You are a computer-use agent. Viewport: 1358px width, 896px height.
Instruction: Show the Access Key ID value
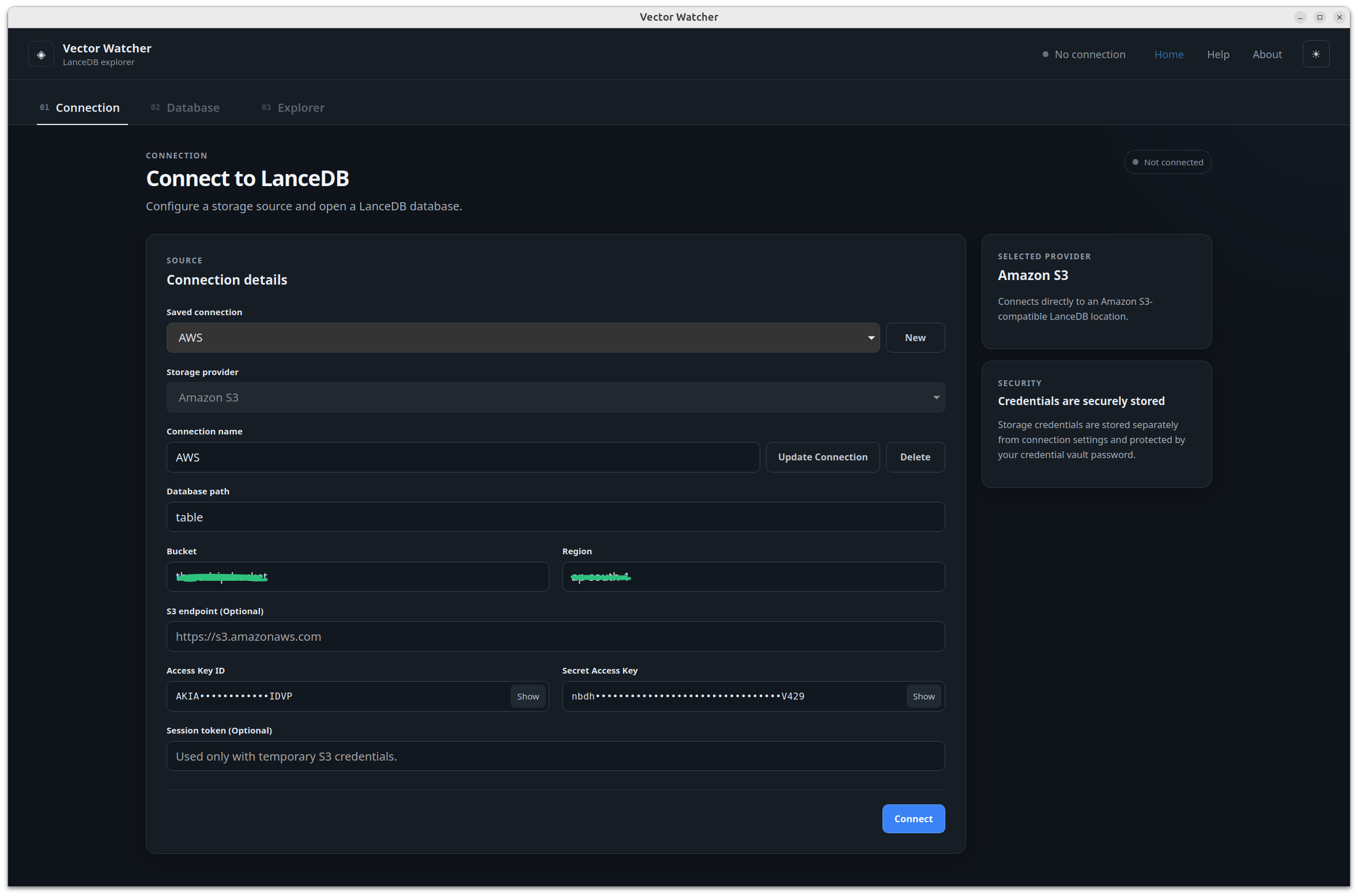pyautogui.click(x=528, y=697)
